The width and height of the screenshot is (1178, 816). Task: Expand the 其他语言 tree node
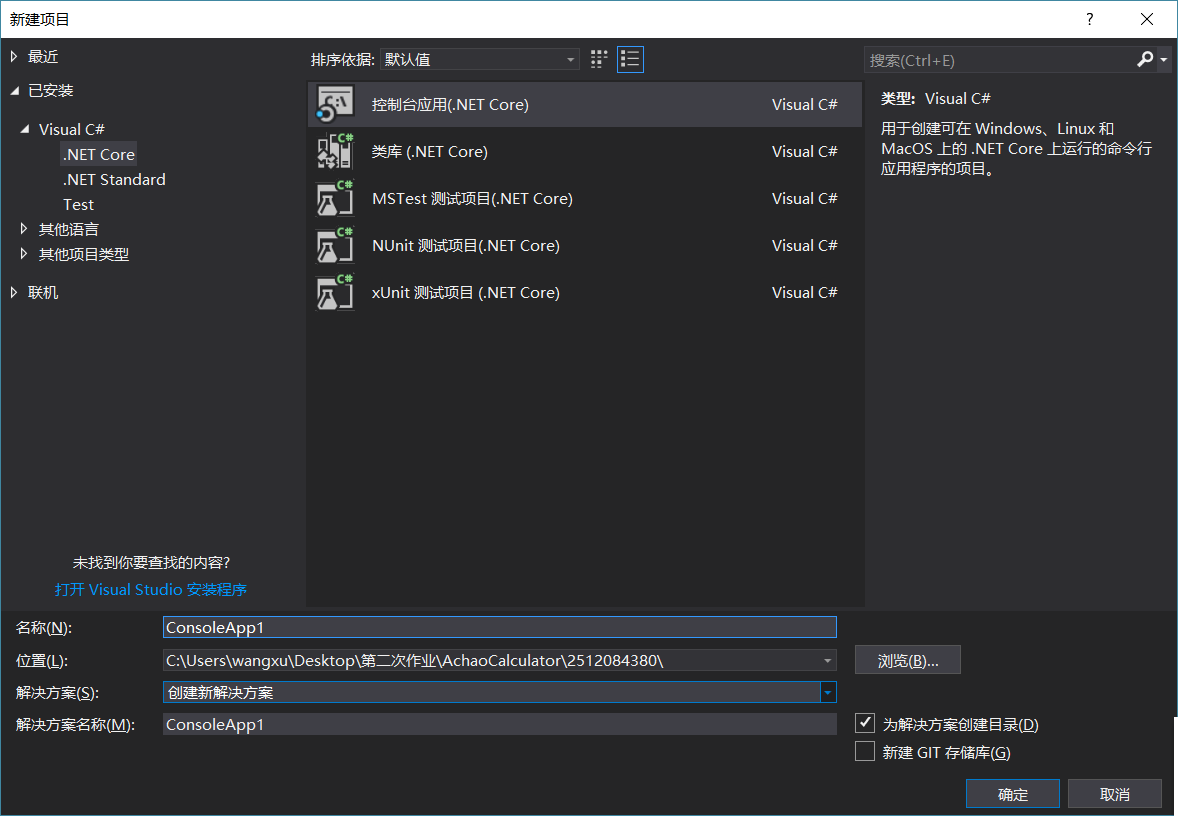[24, 228]
